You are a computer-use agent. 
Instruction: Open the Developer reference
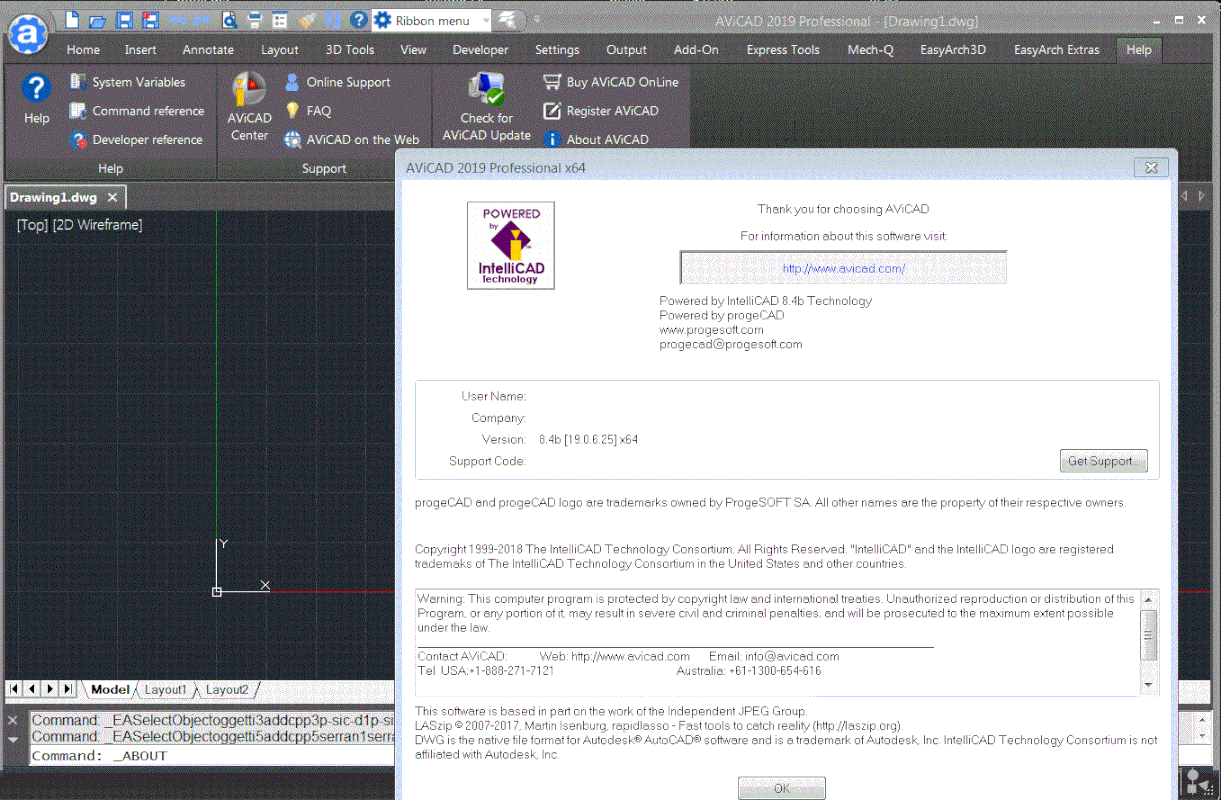point(136,140)
